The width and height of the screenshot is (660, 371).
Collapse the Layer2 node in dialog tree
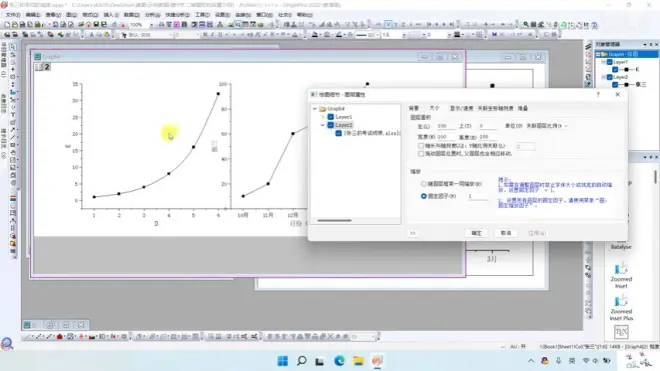pos(323,125)
